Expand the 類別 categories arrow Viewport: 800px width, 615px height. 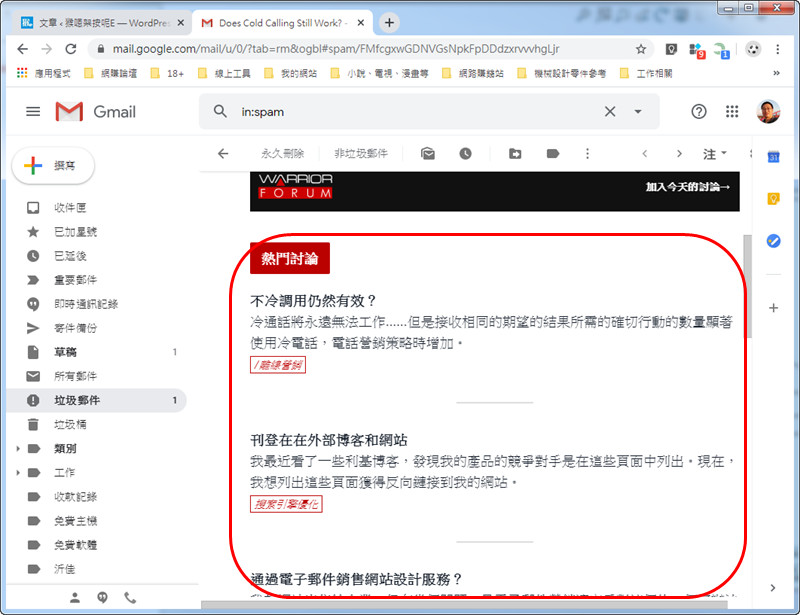click(18, 449)
